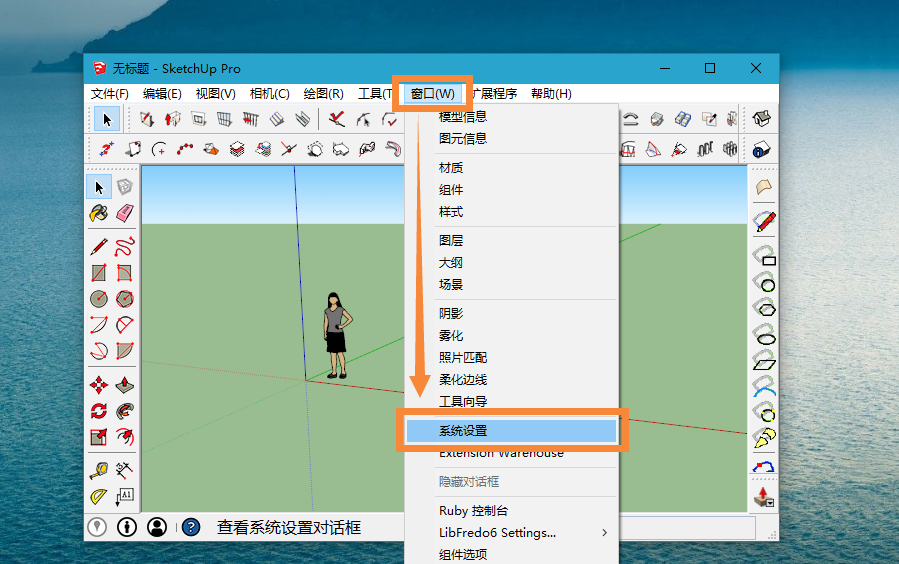Select the Rectangle tool
Screen dimensions: 899x564
99,273
